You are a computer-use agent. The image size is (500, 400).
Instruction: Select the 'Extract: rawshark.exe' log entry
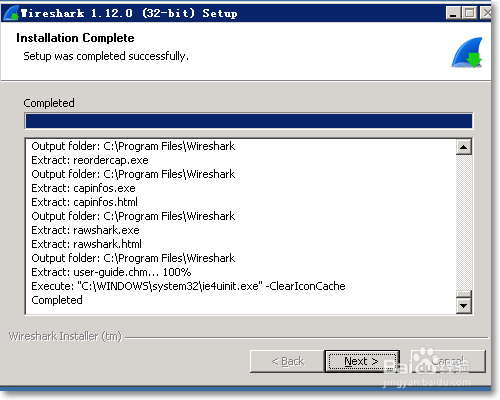coord(85,230)
